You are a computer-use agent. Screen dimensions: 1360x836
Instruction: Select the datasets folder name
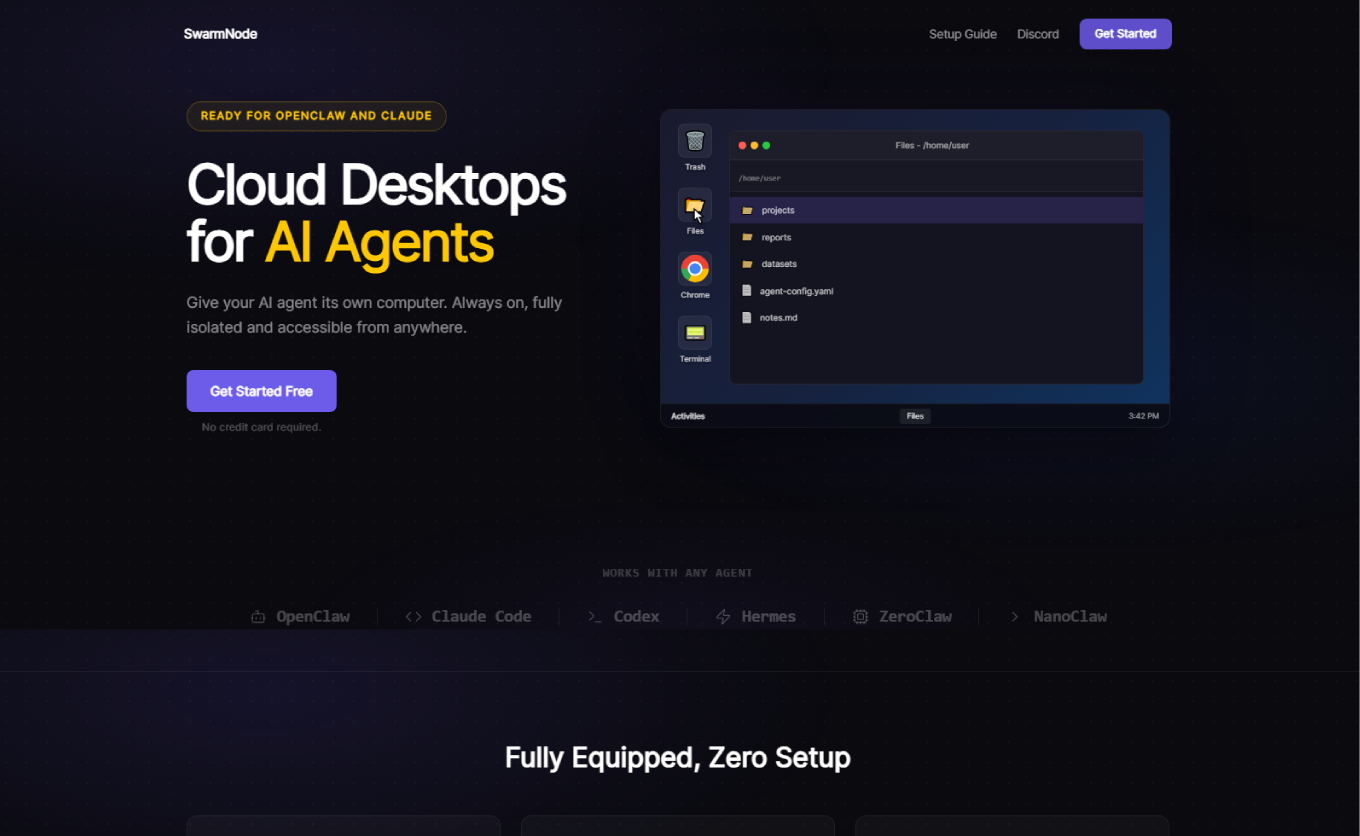coord(779,264)
